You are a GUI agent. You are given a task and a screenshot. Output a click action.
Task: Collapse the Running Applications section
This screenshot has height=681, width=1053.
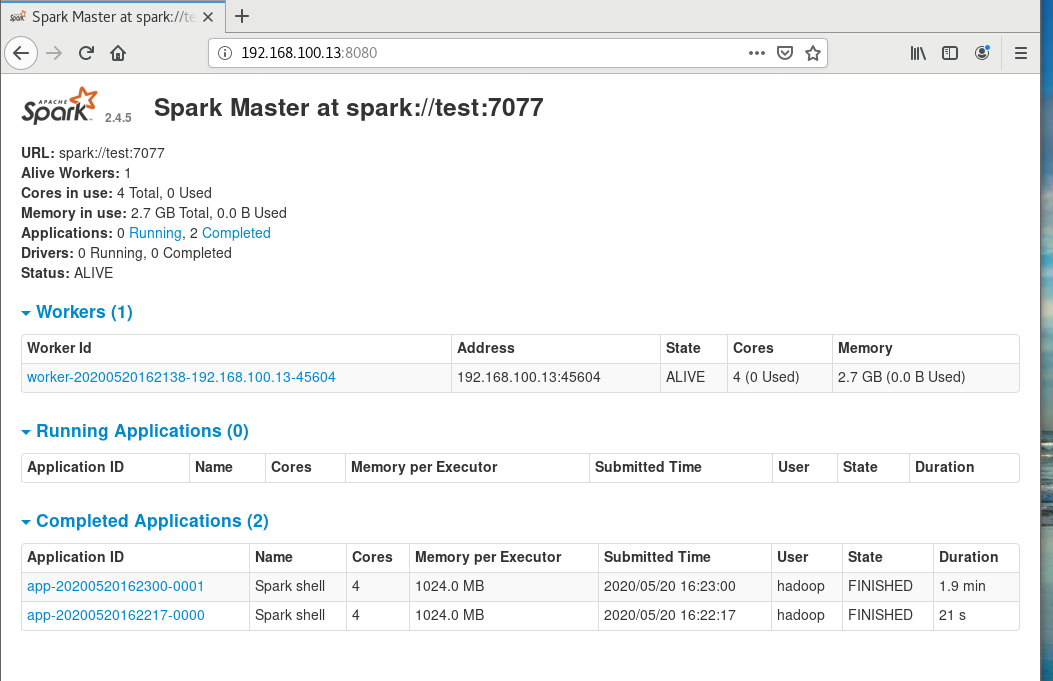pyautogui.click(x=135, y=431)
